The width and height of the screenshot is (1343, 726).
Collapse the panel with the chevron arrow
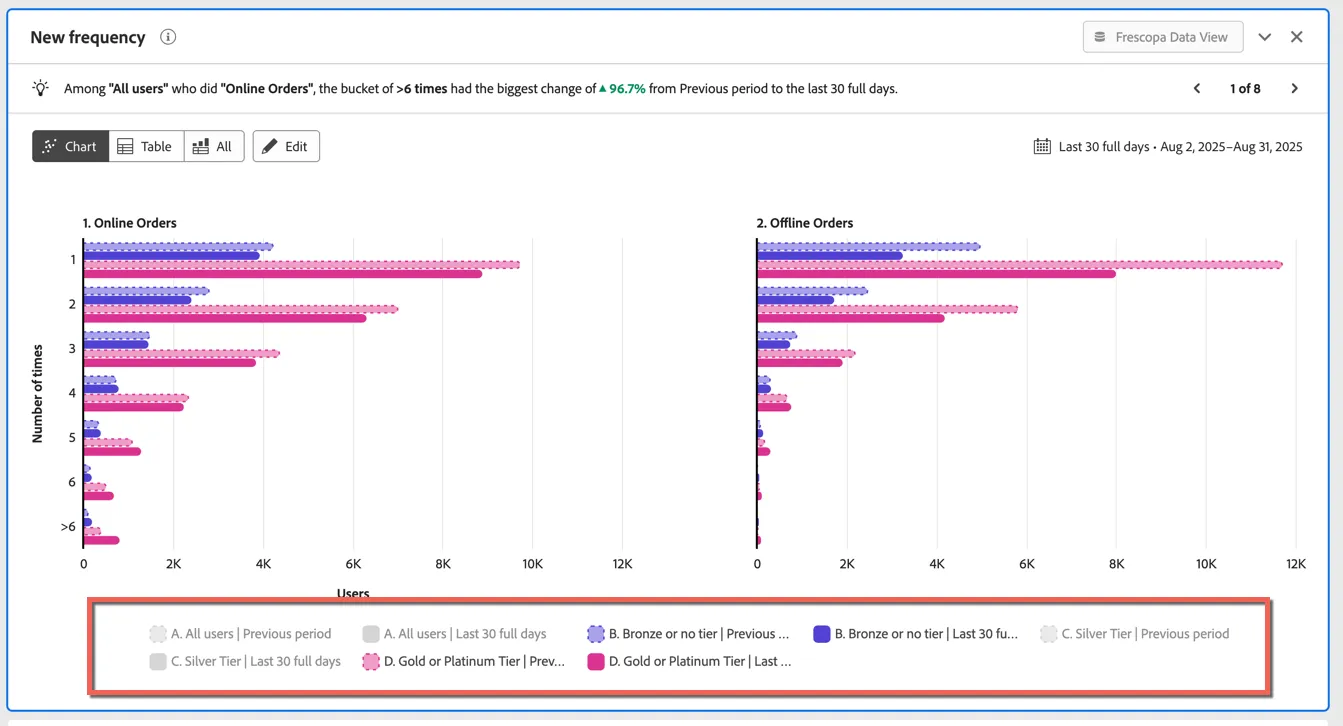pos(1265,37)
